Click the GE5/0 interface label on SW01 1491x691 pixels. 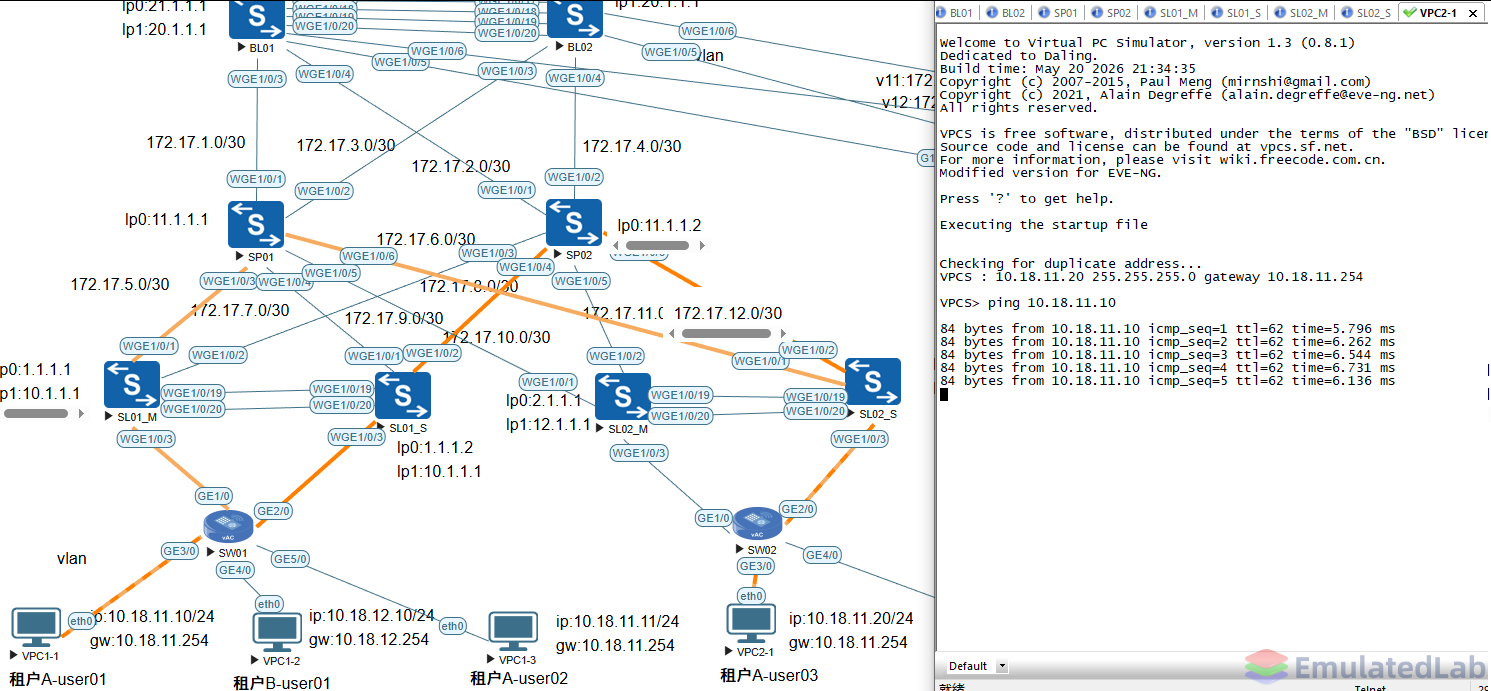pyautogui.click(x=291, y=558)
